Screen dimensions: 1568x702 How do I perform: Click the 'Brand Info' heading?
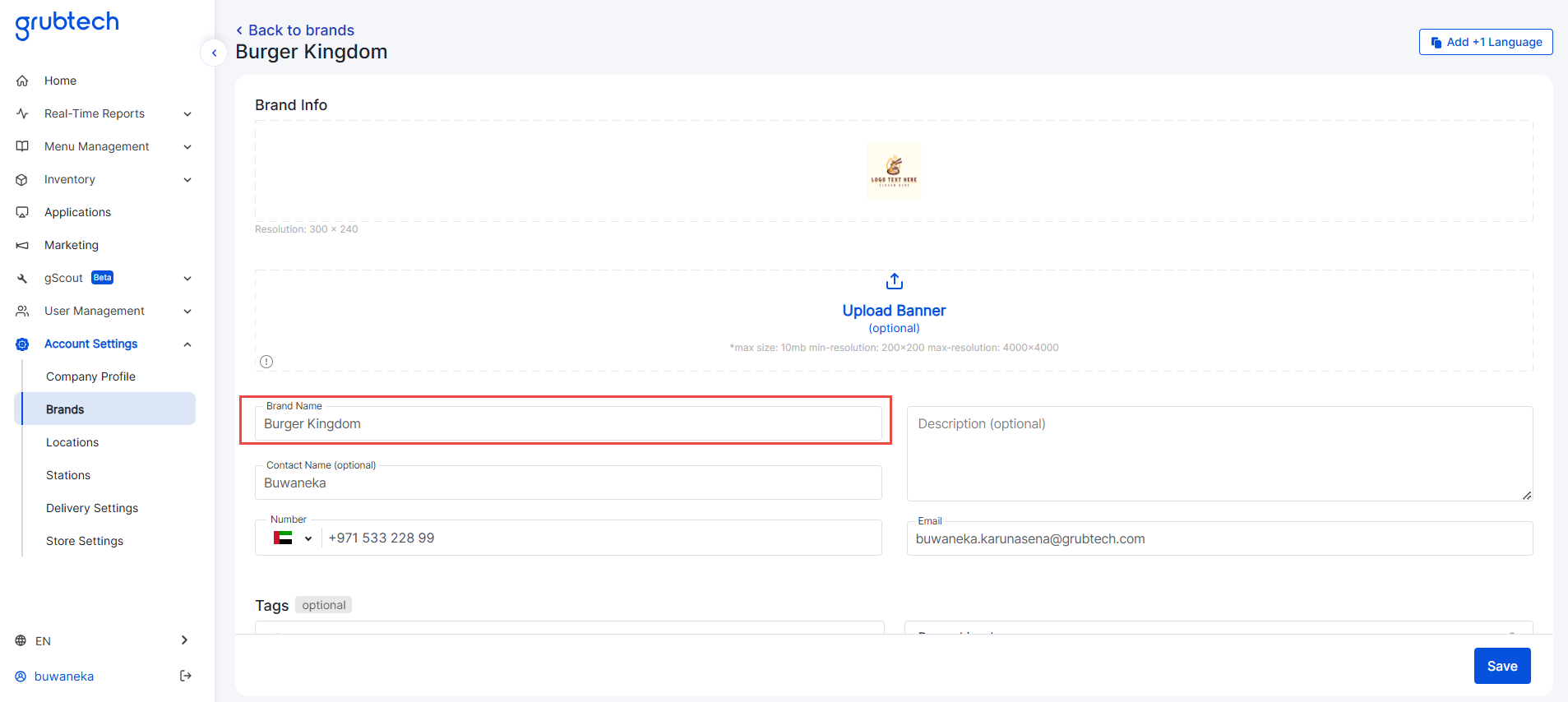click(291, 105)
